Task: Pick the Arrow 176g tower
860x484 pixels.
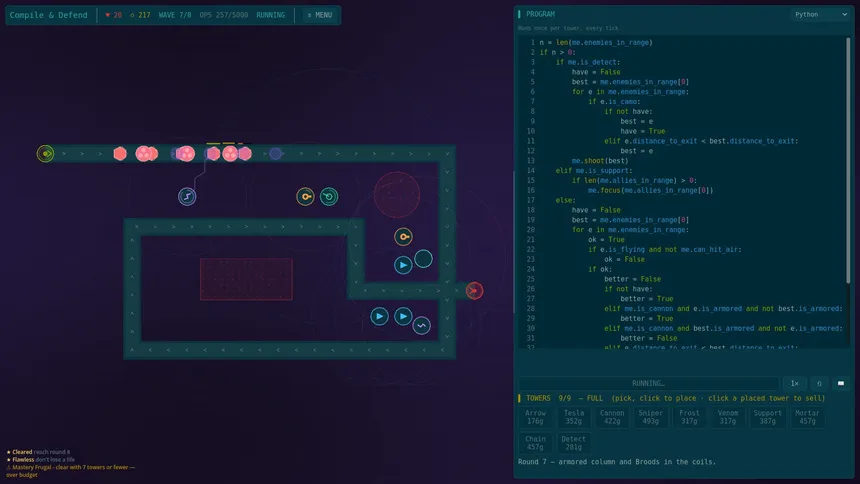Action: 535,417
